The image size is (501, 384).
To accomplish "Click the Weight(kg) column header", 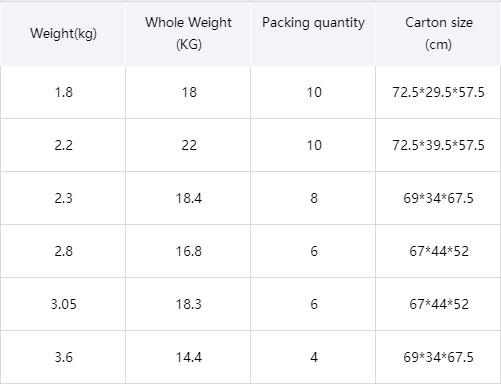I will [63, 34].
